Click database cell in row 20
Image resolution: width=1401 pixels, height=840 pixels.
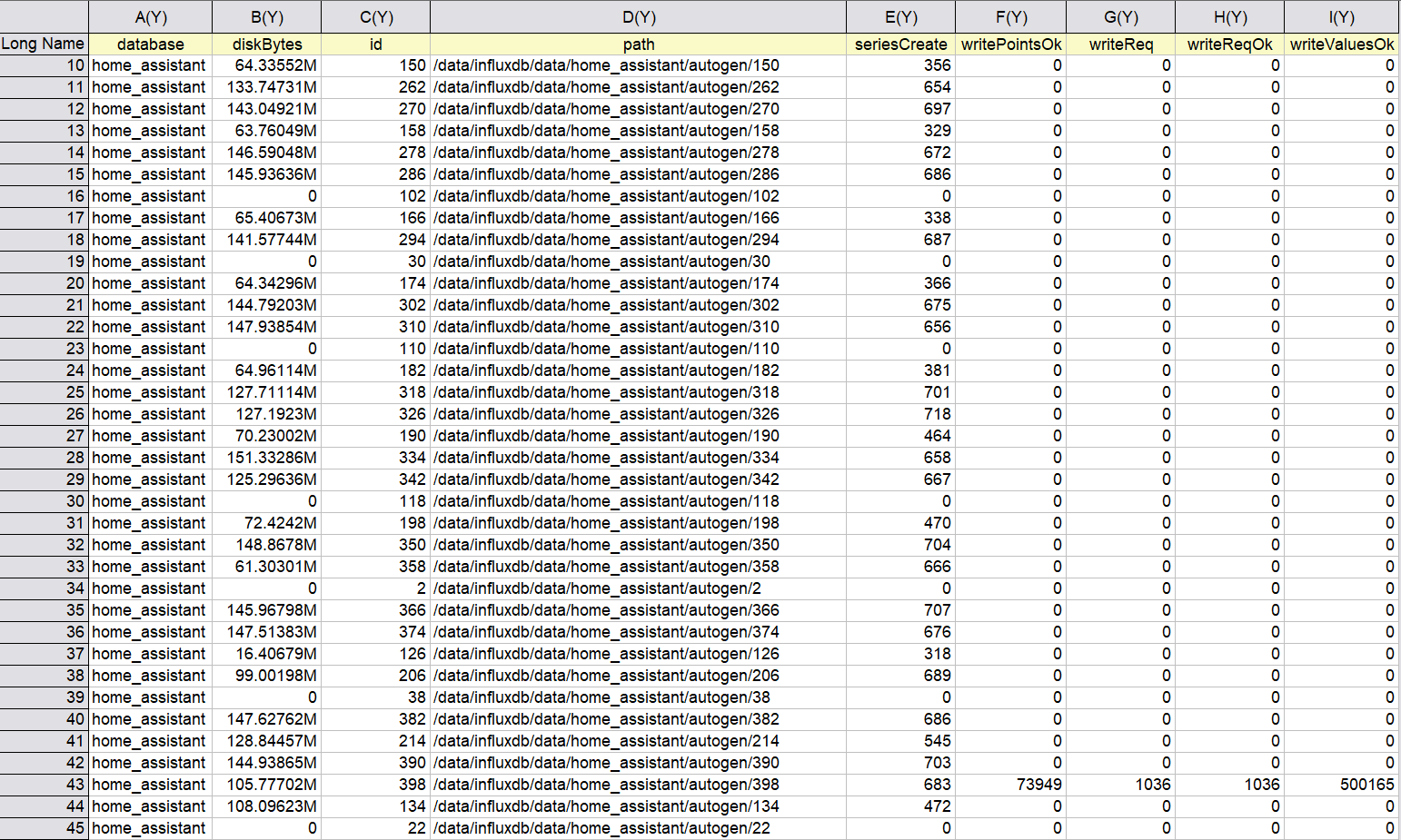(x=150, y=283)
